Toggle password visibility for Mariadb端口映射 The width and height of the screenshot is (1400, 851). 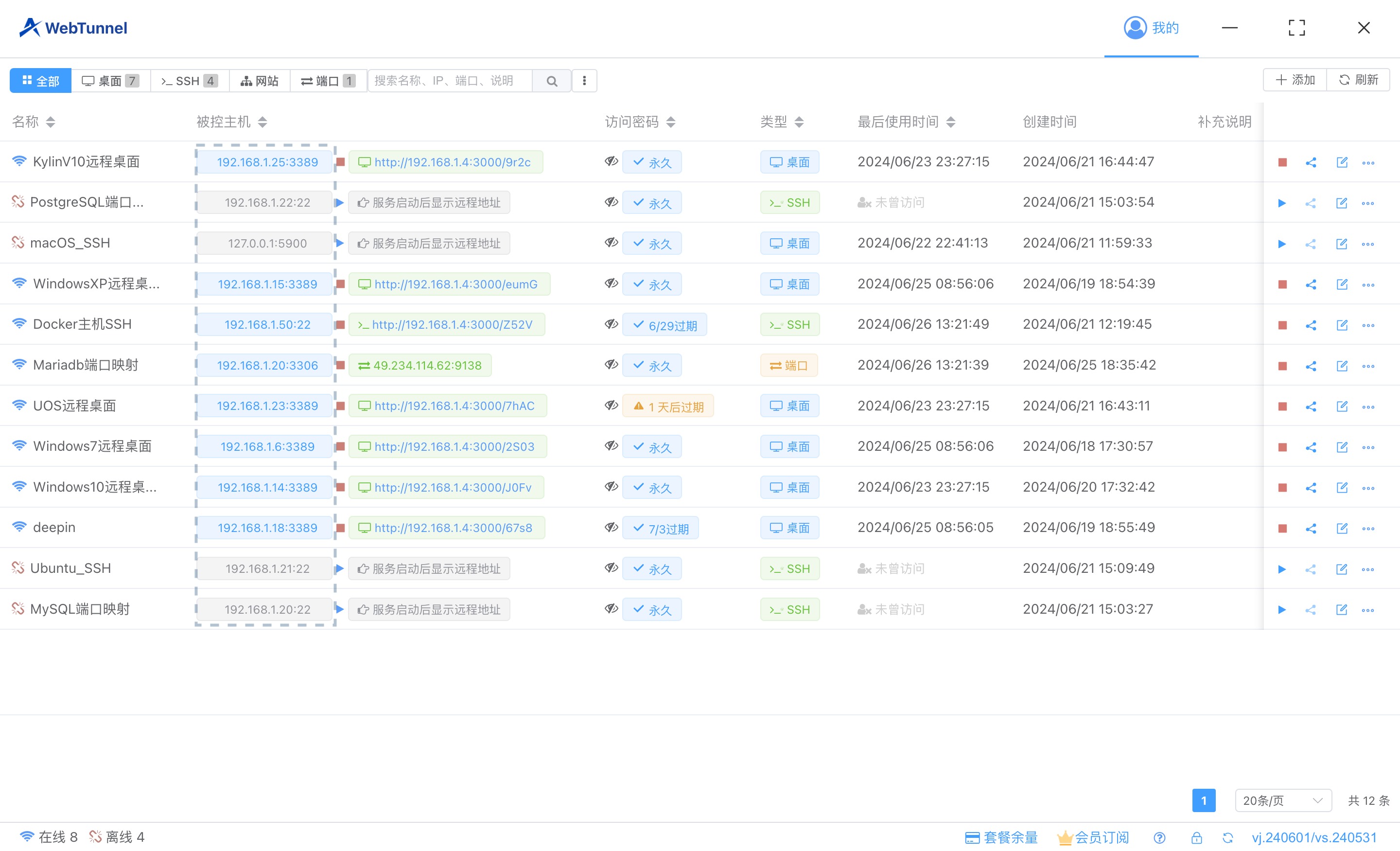click(612, 364)
